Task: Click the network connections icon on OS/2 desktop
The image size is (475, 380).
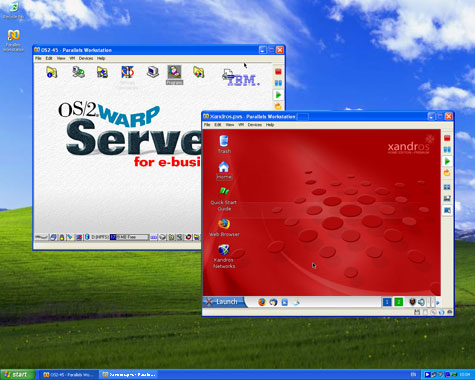Action: [x=78, y=72]
